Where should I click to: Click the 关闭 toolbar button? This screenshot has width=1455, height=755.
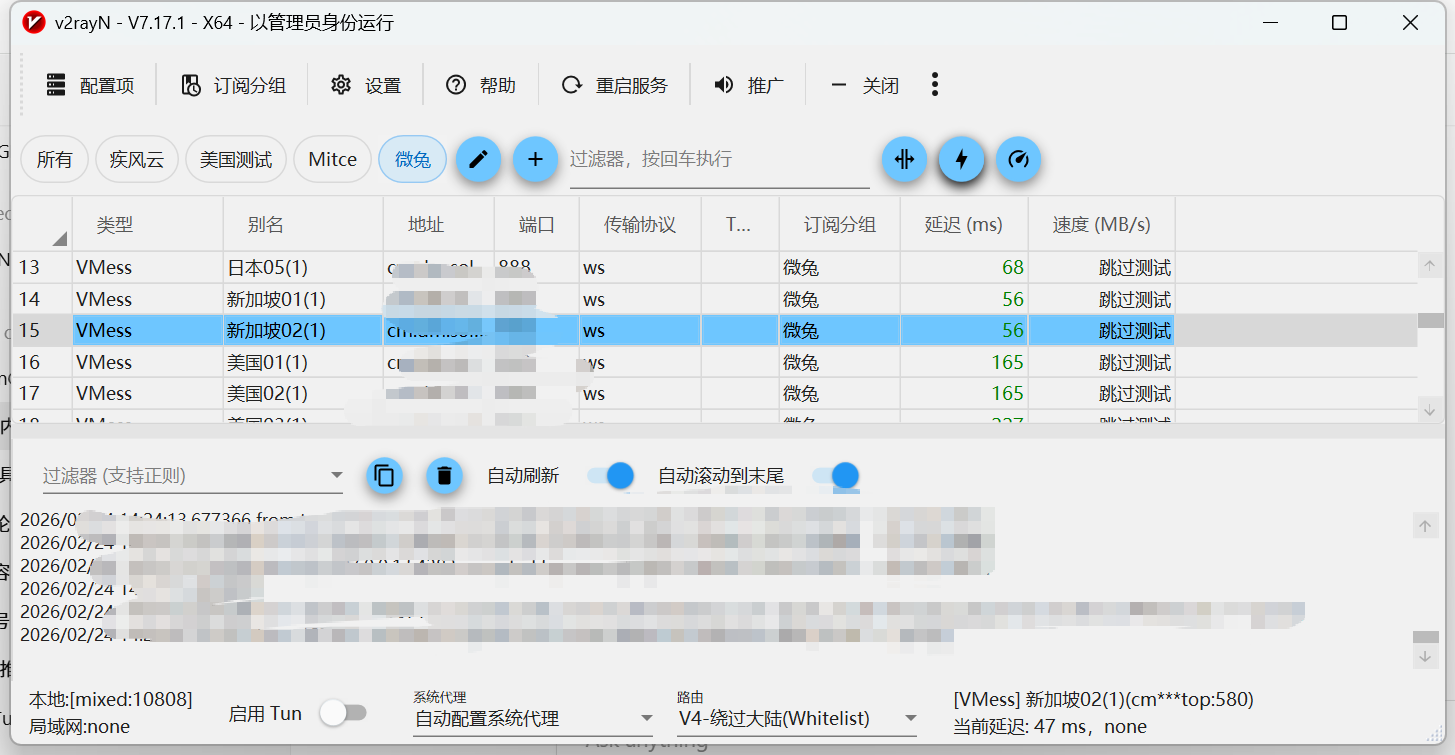coord(864,85)
